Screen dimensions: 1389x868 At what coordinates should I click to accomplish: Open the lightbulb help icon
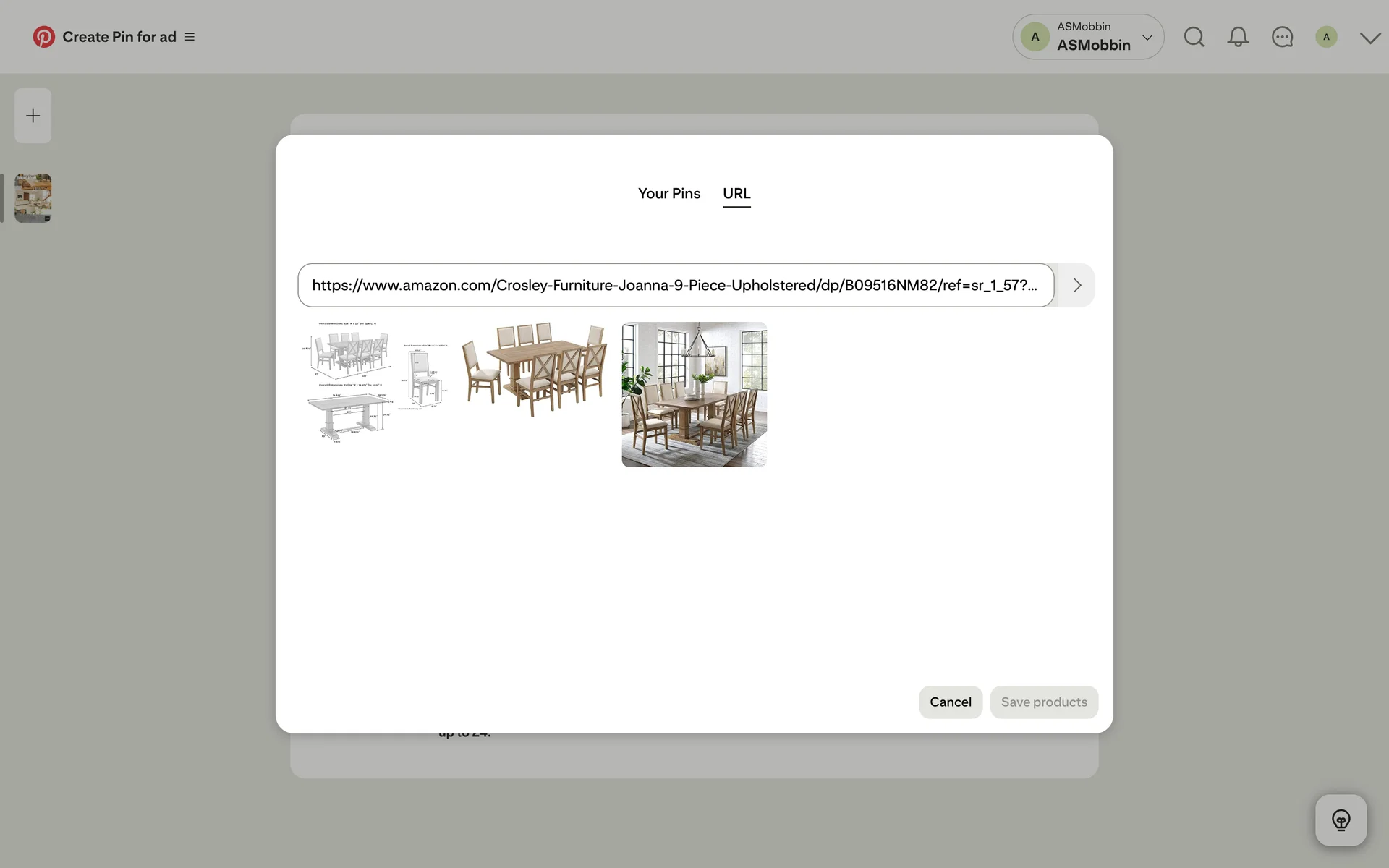1341,820
